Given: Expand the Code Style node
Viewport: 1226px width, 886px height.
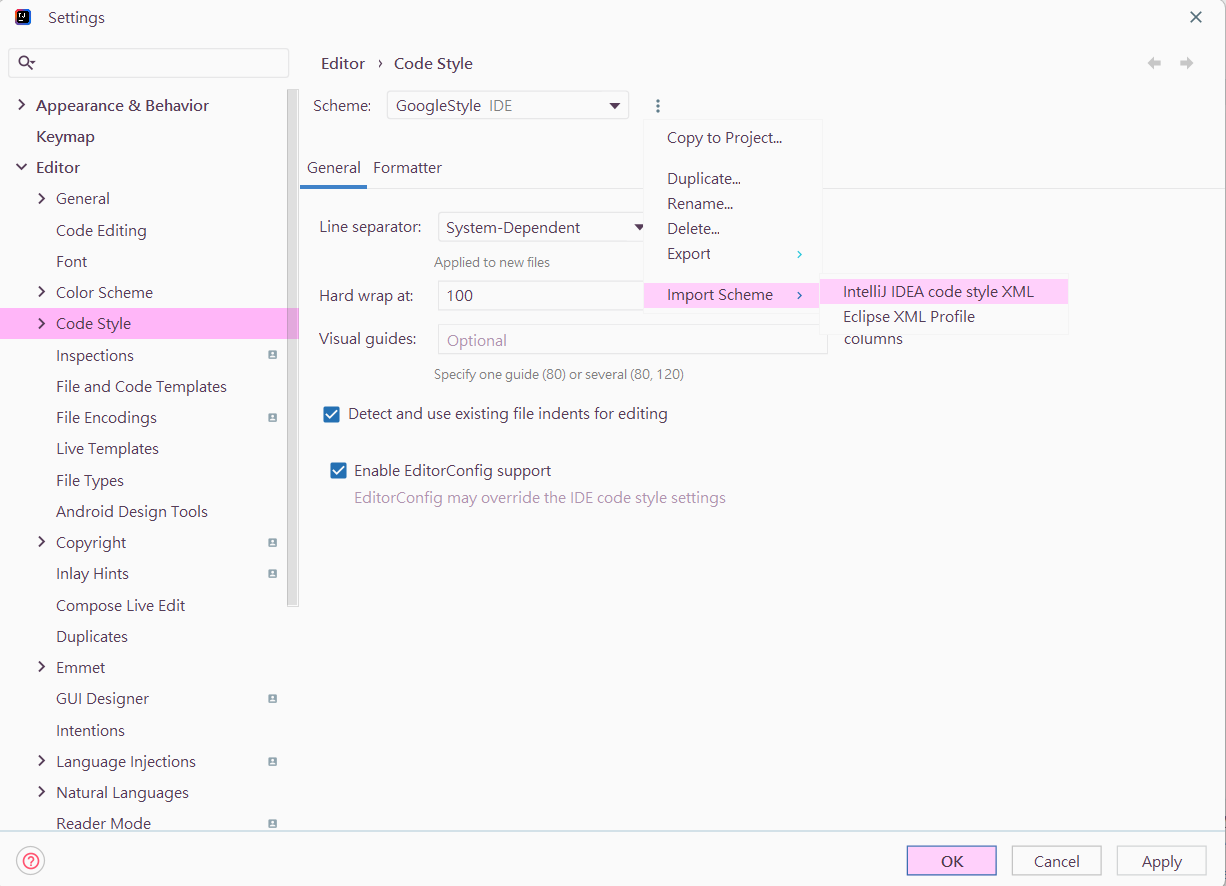Looking at the screenshot, I should point(41,323).
